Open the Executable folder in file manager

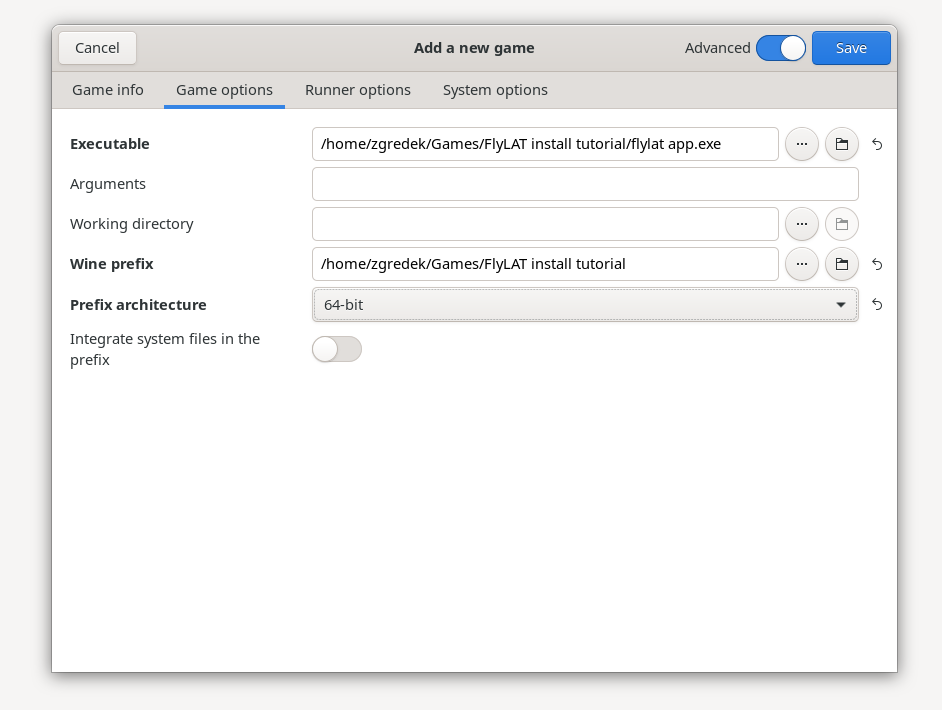tap(841, 144)
